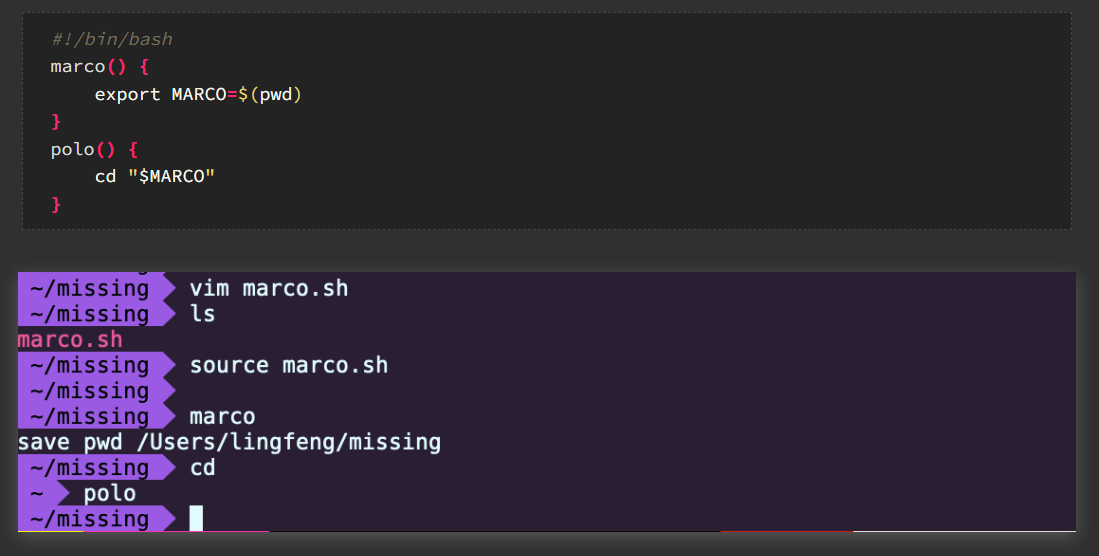
Task: Click the polo() function definition line
Action: click(x=94, y=149)
